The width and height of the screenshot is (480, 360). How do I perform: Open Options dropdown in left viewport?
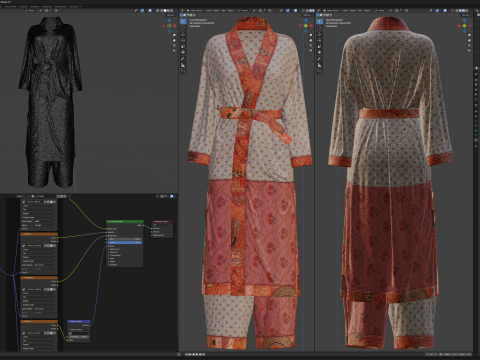point(170,15)
